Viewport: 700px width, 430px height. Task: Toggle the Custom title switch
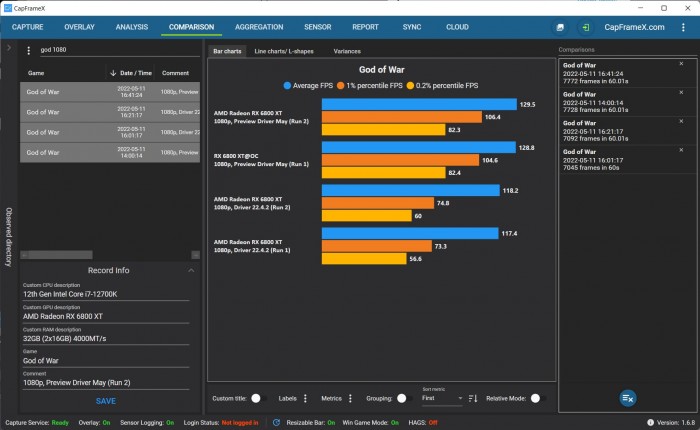click(x=257, y=398)
